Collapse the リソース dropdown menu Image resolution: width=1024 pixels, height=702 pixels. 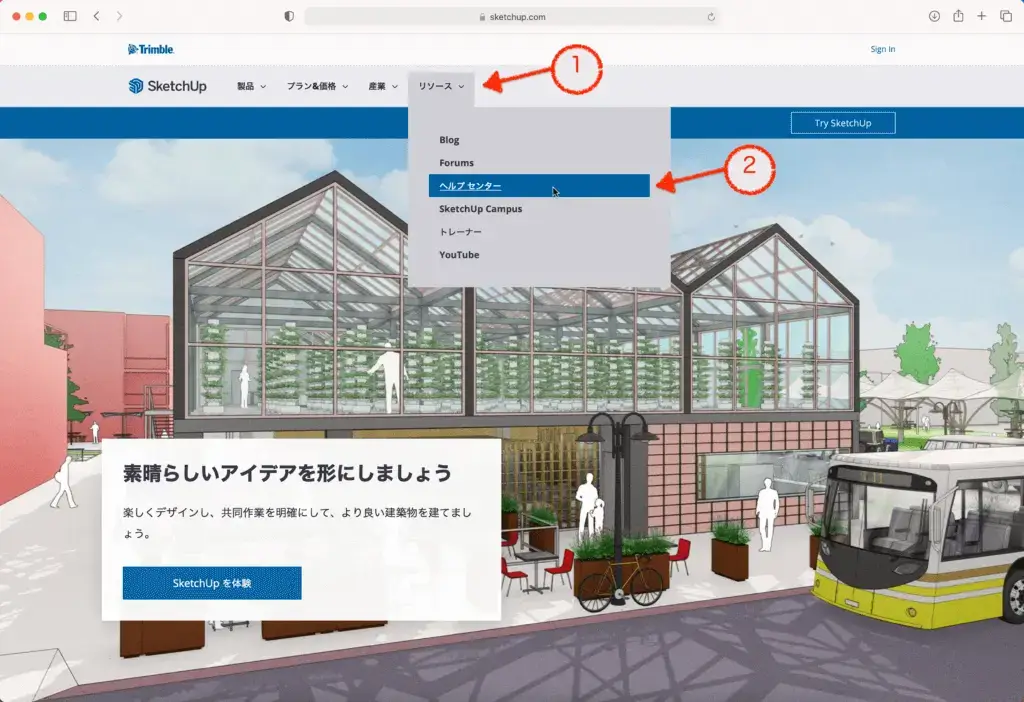441,87
